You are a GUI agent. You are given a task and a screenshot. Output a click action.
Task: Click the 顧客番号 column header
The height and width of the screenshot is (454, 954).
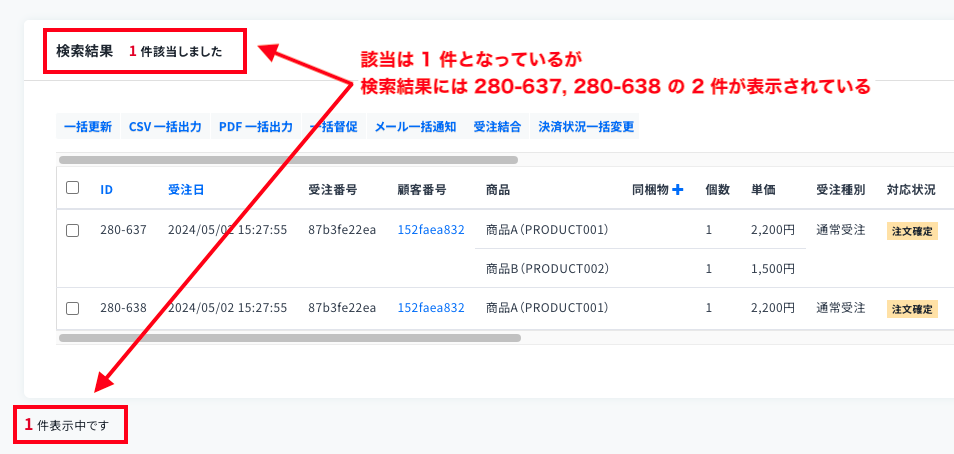[x=422, y=190]
